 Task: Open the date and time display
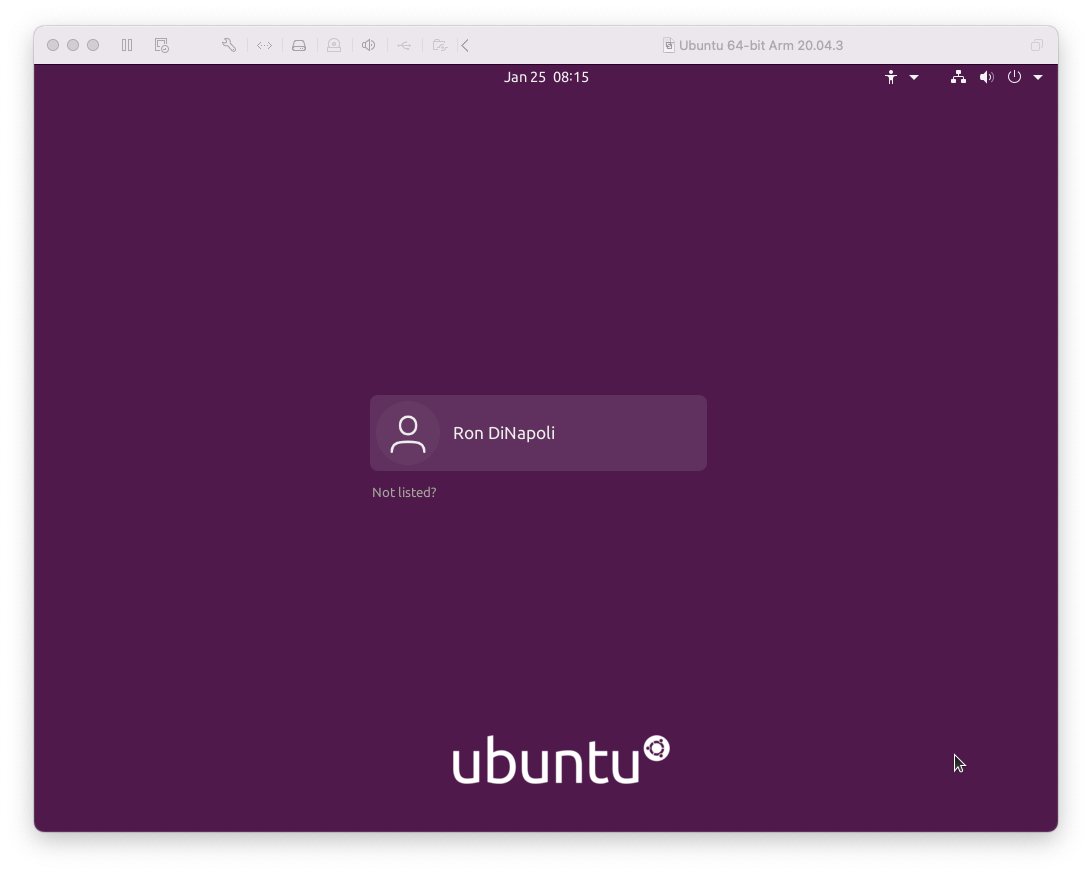546,77
